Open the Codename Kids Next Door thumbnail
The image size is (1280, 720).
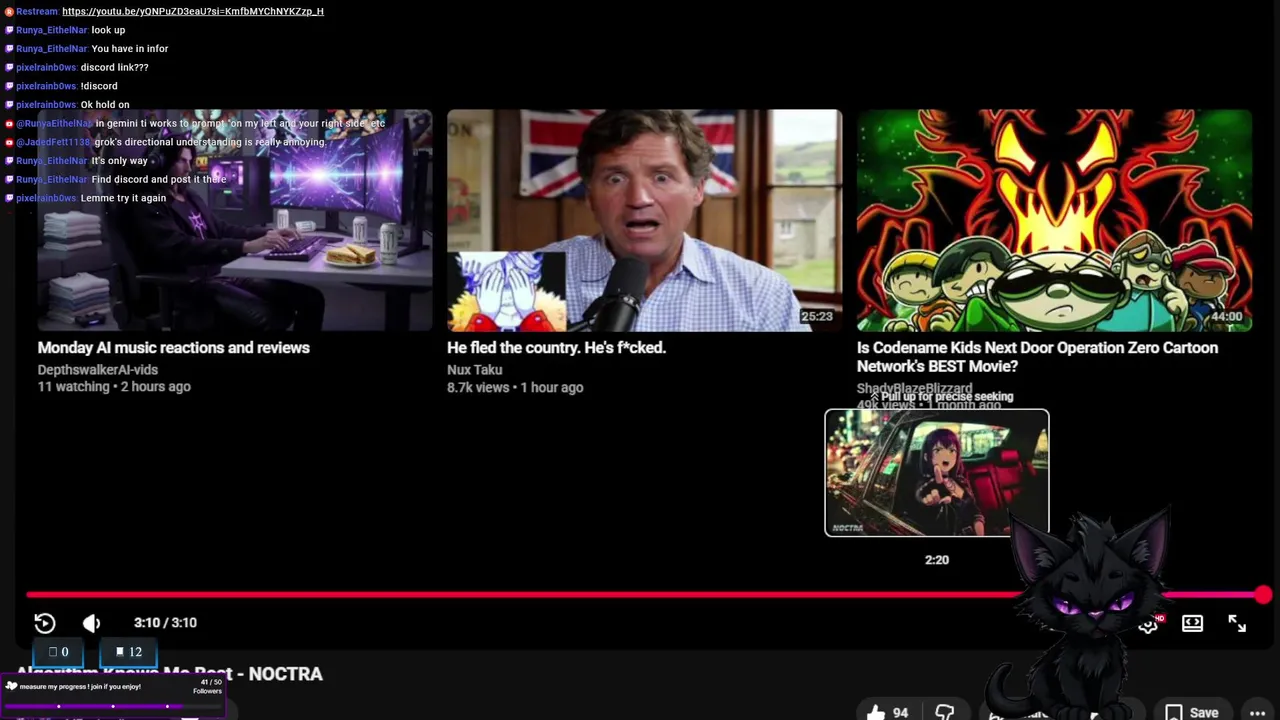[1054, 220]
